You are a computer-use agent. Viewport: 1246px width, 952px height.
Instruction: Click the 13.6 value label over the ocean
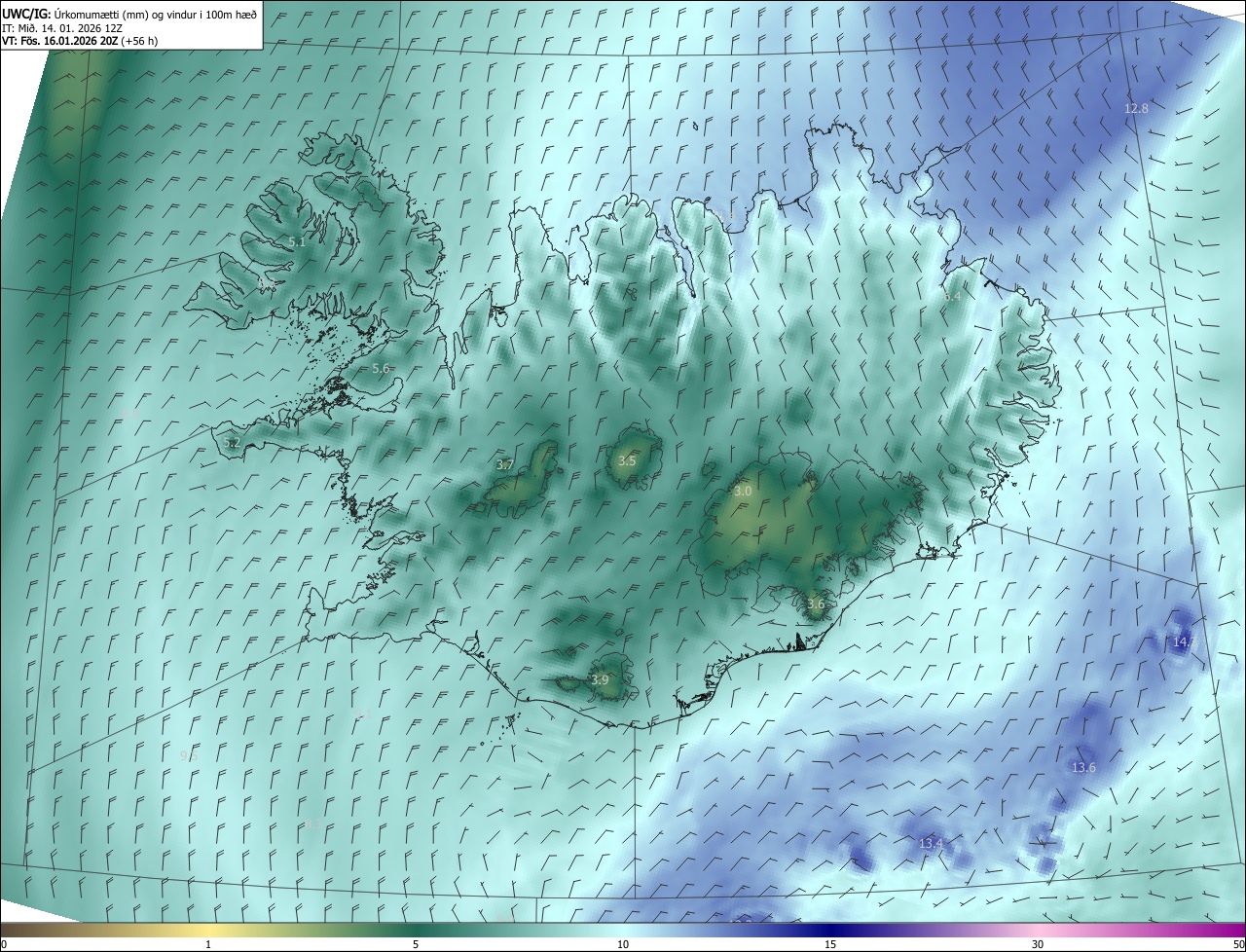pyautogui.click(x=1083, y=768)
